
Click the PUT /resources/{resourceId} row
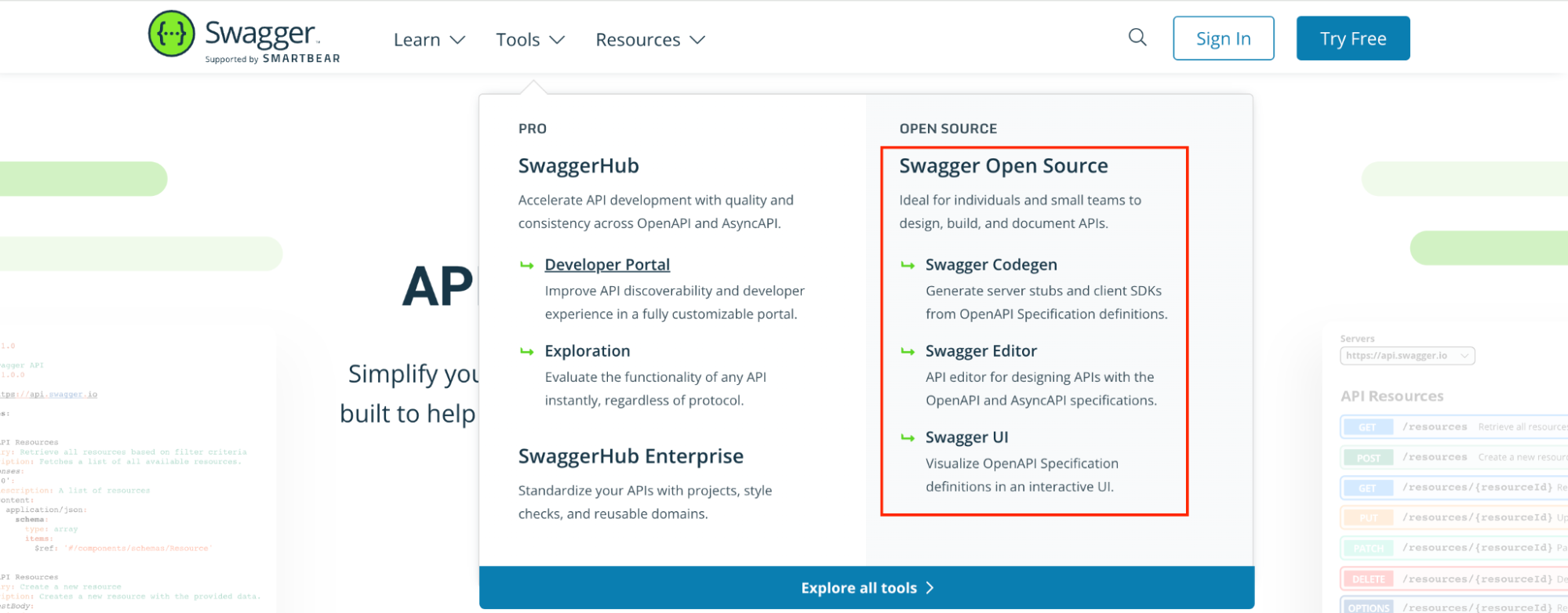click(1453, 517)
